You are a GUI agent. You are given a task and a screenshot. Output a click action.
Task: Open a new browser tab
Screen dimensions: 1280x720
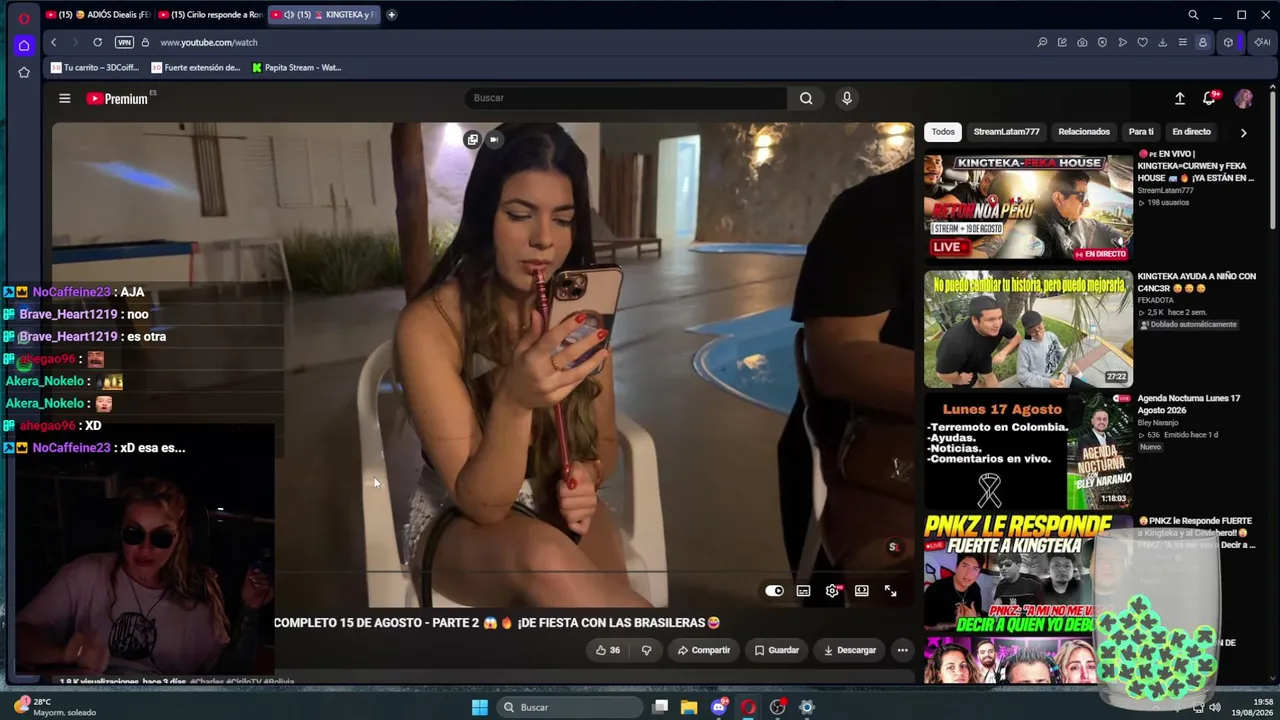(x=391, y=15)
